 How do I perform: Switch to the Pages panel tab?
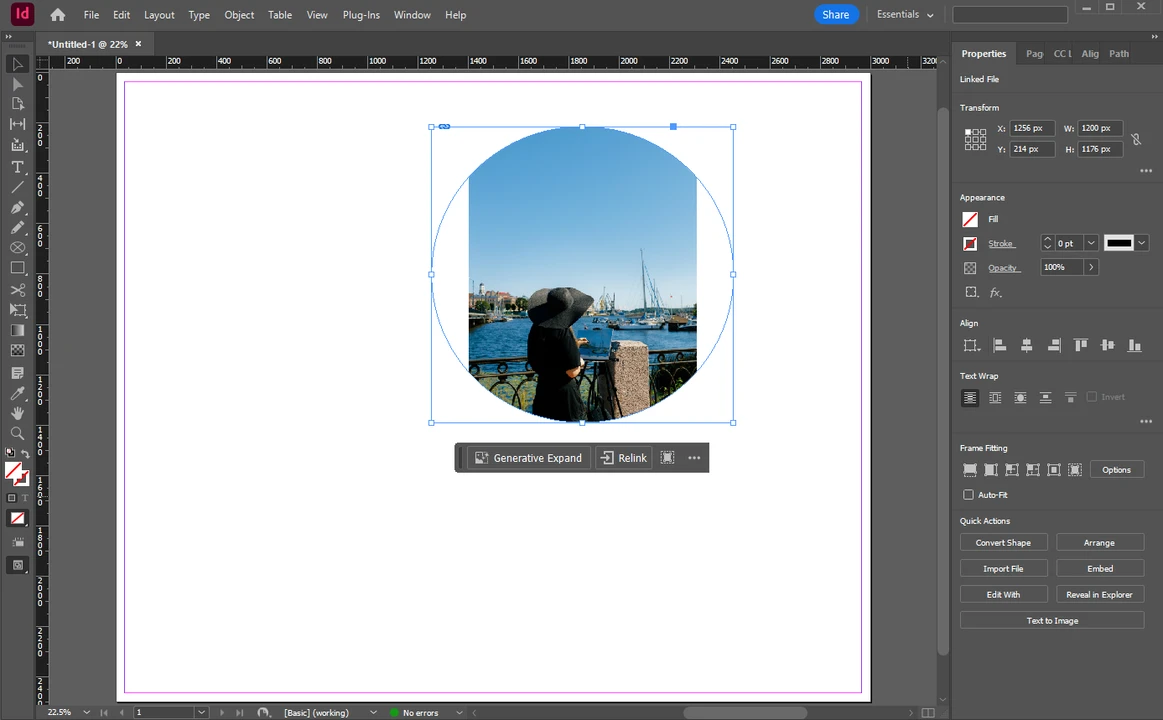(1034, 53)
